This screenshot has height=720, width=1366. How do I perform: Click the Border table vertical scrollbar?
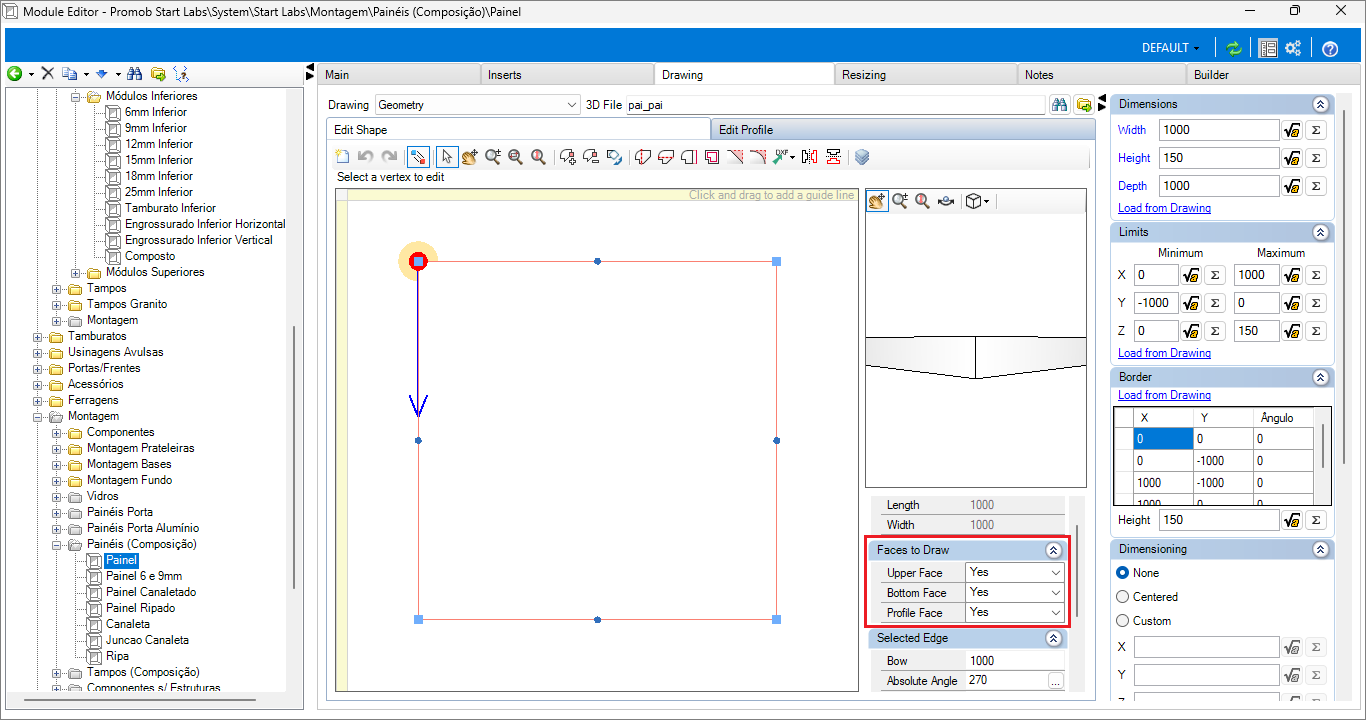coord(1324,445)
